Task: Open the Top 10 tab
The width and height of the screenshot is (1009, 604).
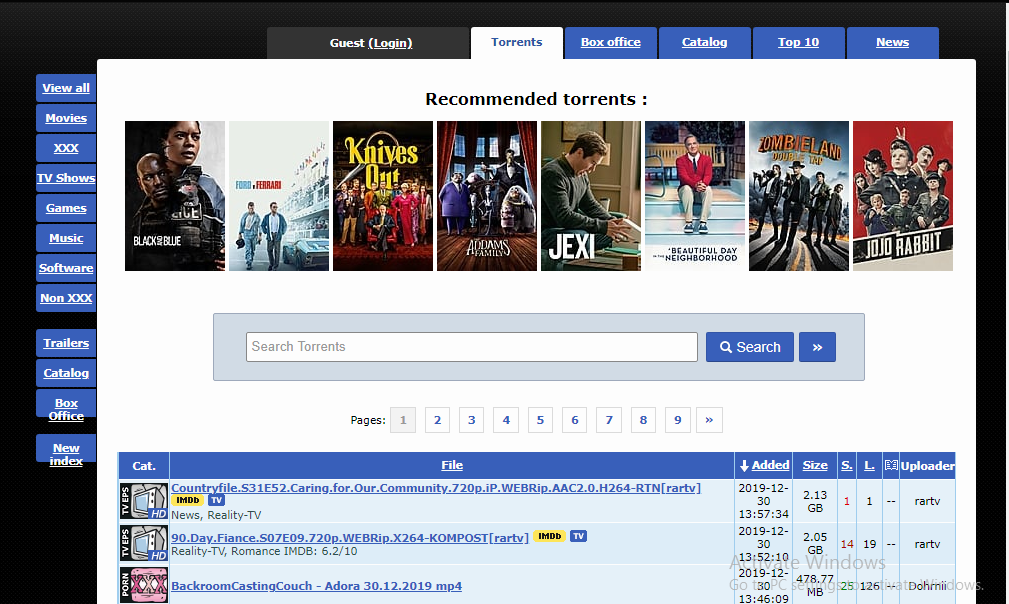Action: (x=798, y=43)
